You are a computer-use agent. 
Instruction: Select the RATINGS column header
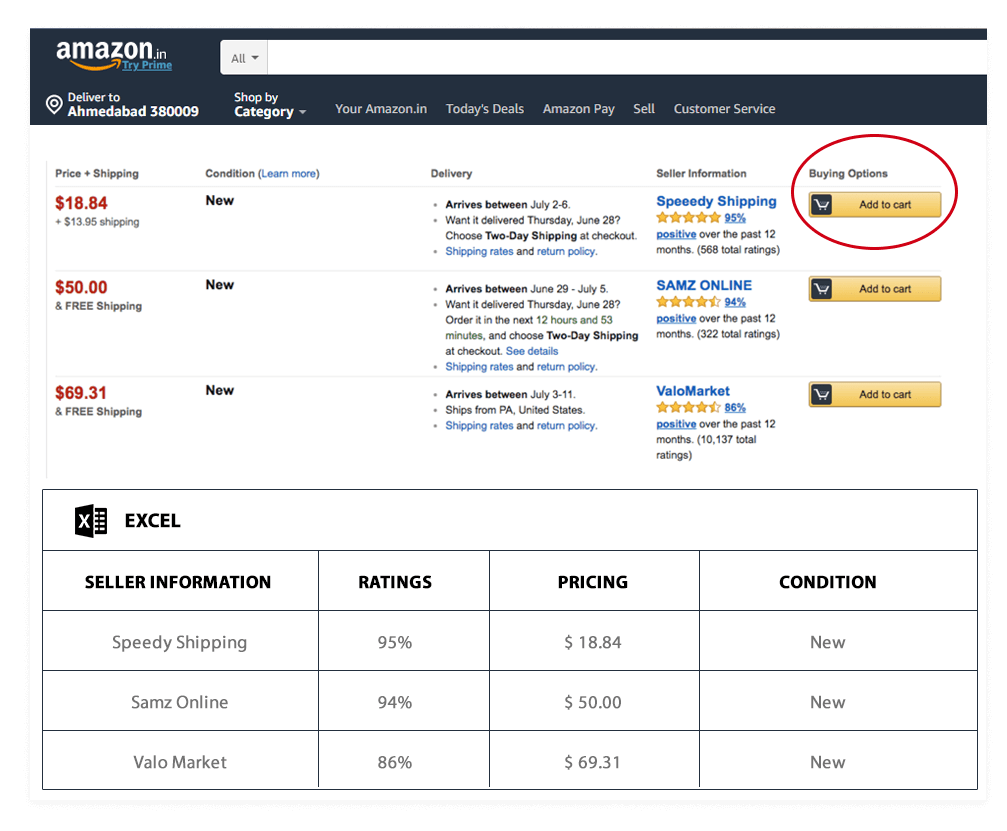(x=404, y=581)
